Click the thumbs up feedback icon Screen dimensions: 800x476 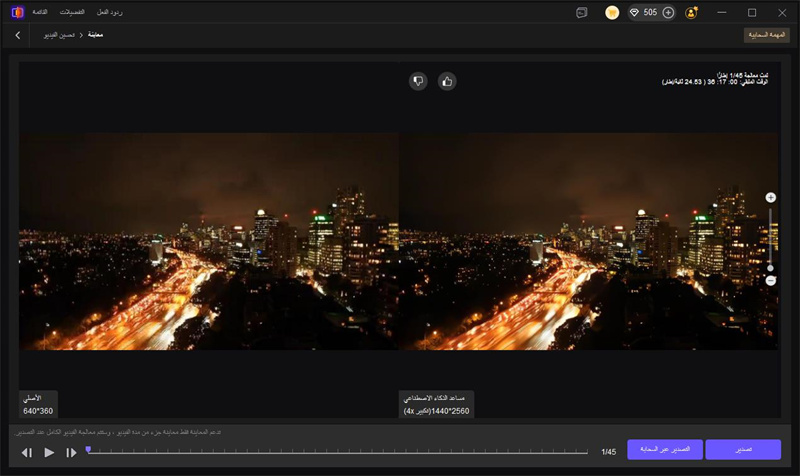coord(447,81)
